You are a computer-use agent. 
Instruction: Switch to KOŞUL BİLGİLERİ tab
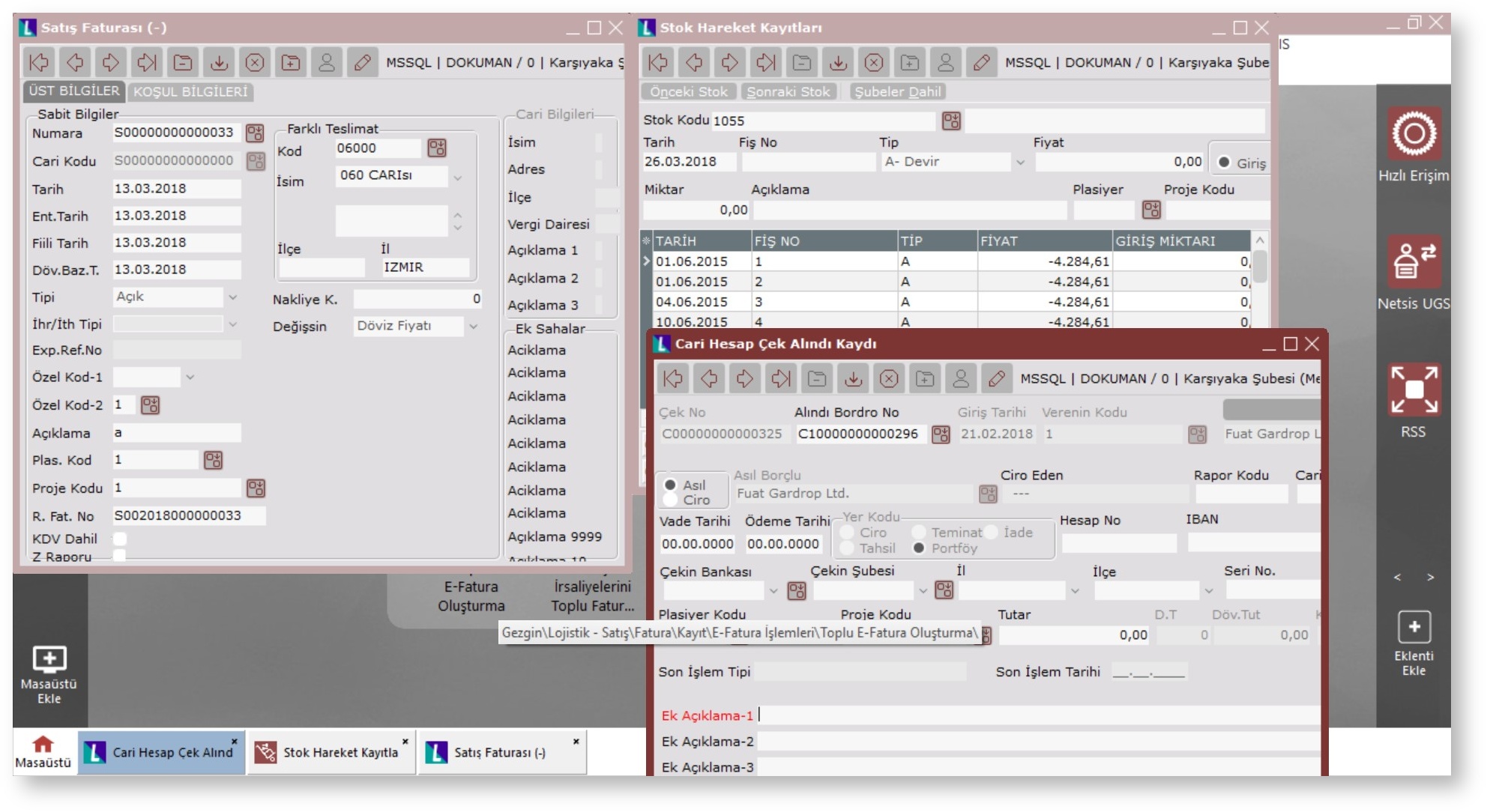[x=190, y=91]
